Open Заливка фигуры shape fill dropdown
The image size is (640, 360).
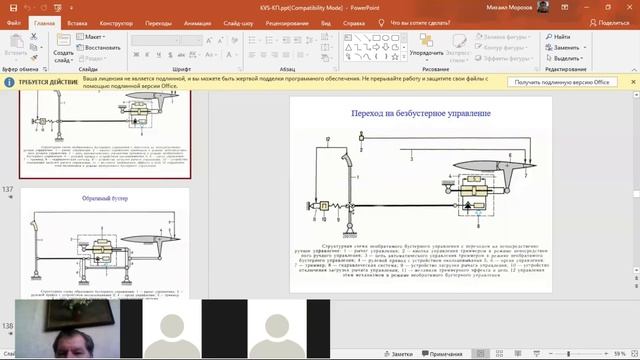tap(503, 37)
